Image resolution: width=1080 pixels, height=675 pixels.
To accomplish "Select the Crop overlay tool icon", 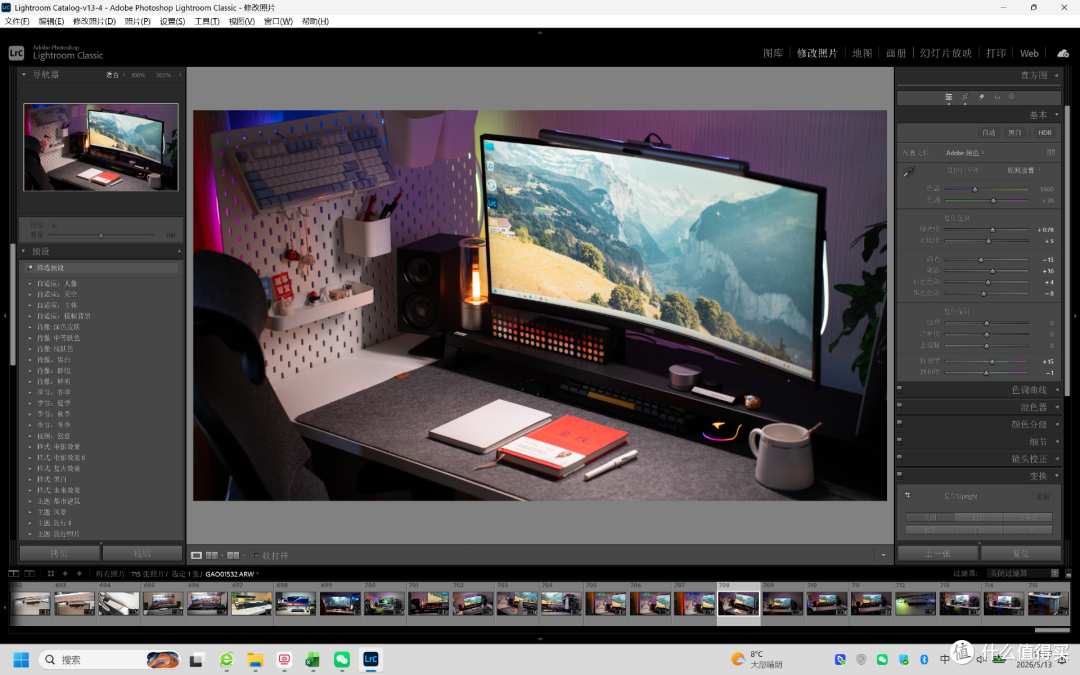I will click(965, 97).
